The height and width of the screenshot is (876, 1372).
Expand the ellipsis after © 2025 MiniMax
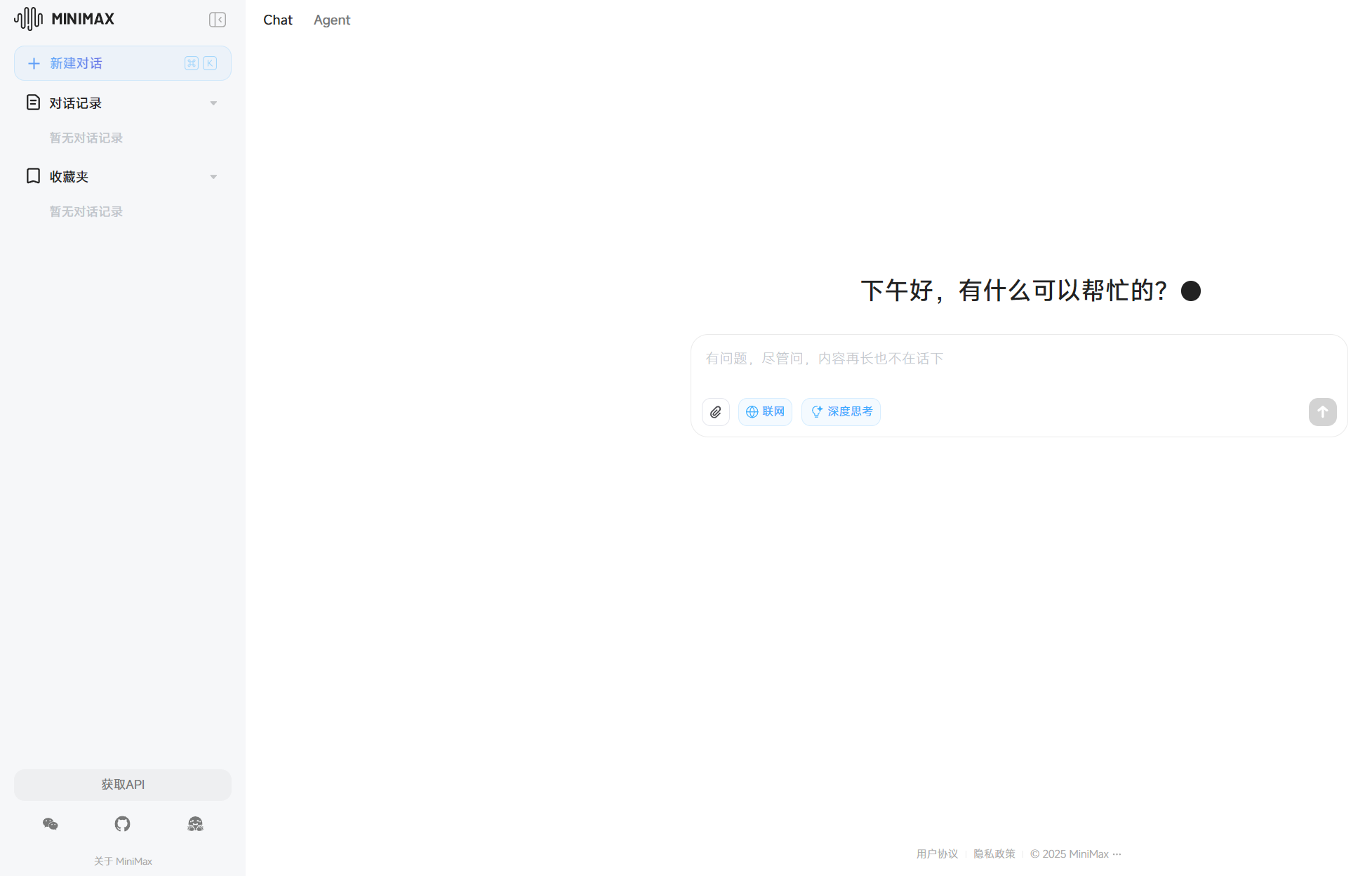tap(1117, 854)
